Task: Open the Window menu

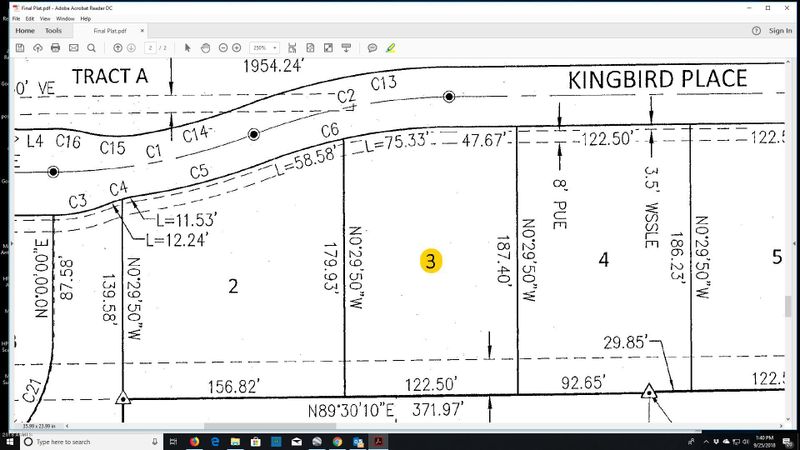Action: pyautogui.click(x=65, y=18)
